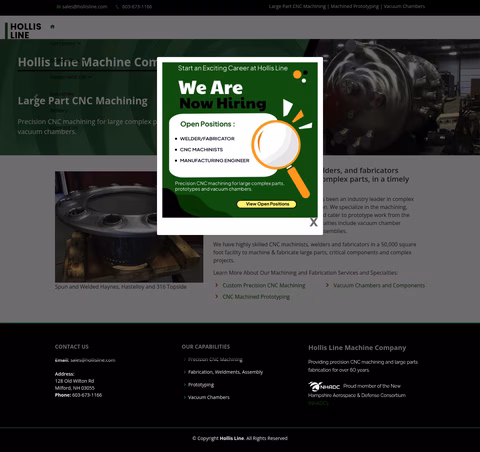This screenshot has height=452, width=480.
Task: Select the footer email sales@hollisline.com link
Action: click(x=93, y=360)
